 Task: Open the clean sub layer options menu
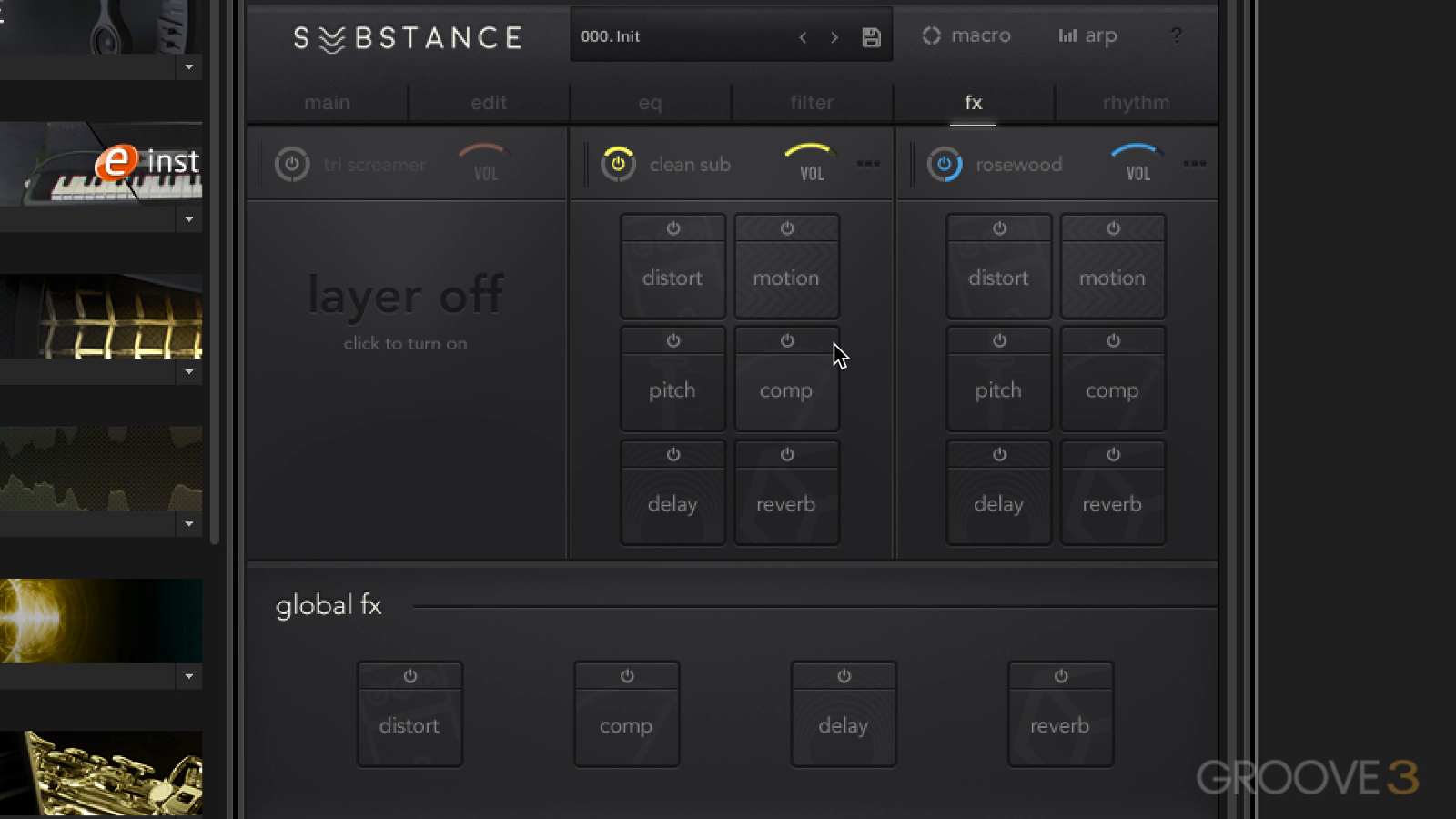point(868,164)
